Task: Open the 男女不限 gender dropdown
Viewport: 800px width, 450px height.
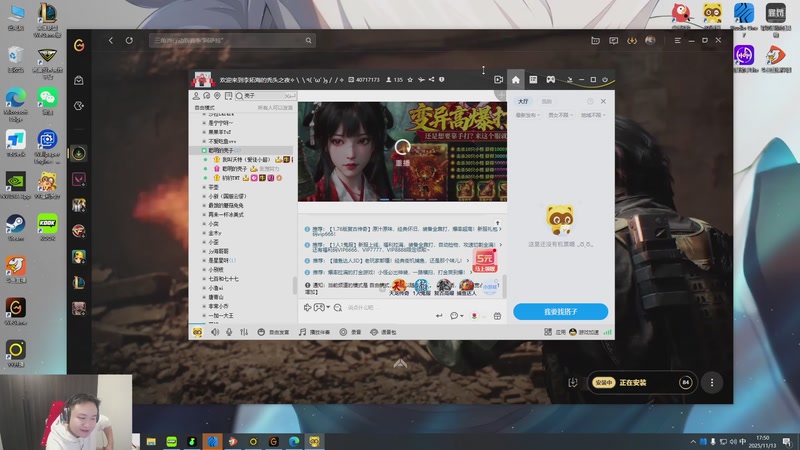Action: (x=560, y=115)
